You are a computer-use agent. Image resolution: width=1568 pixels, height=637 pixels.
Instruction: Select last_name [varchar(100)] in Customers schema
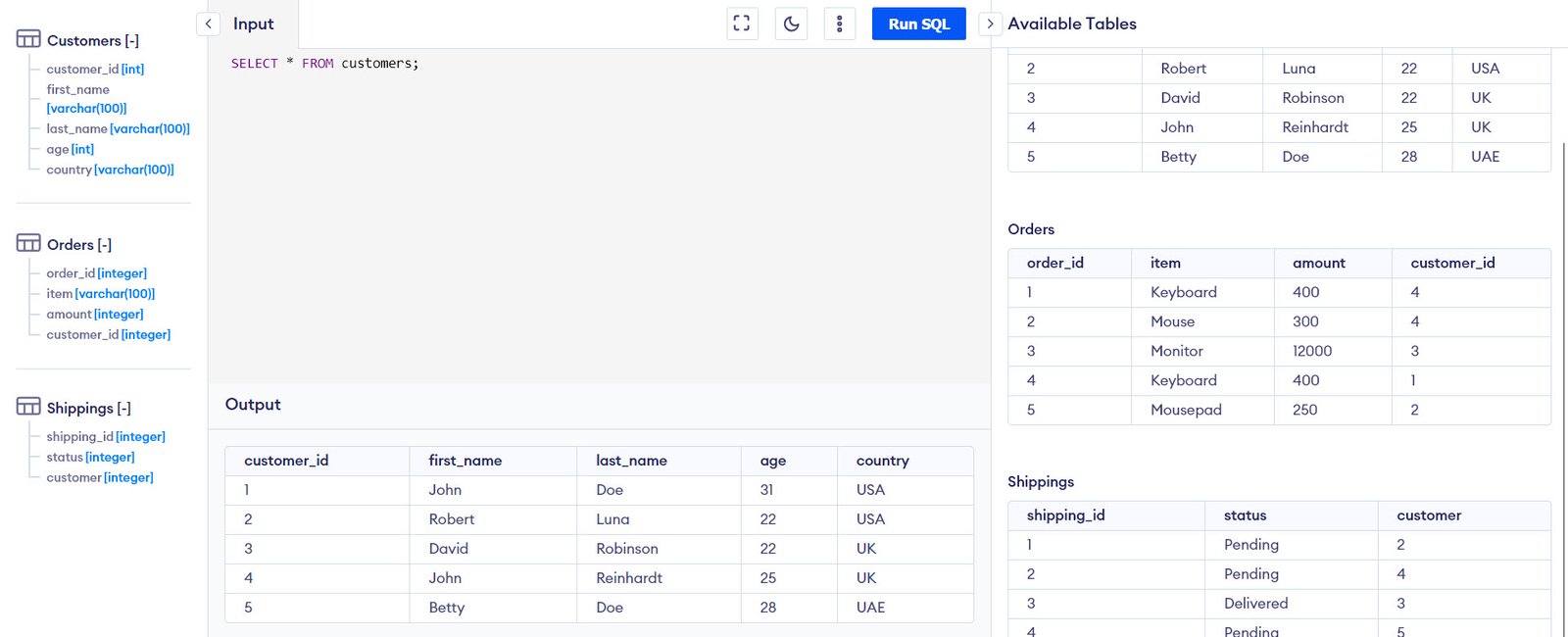pyautogui.click(x=118, y=128)
